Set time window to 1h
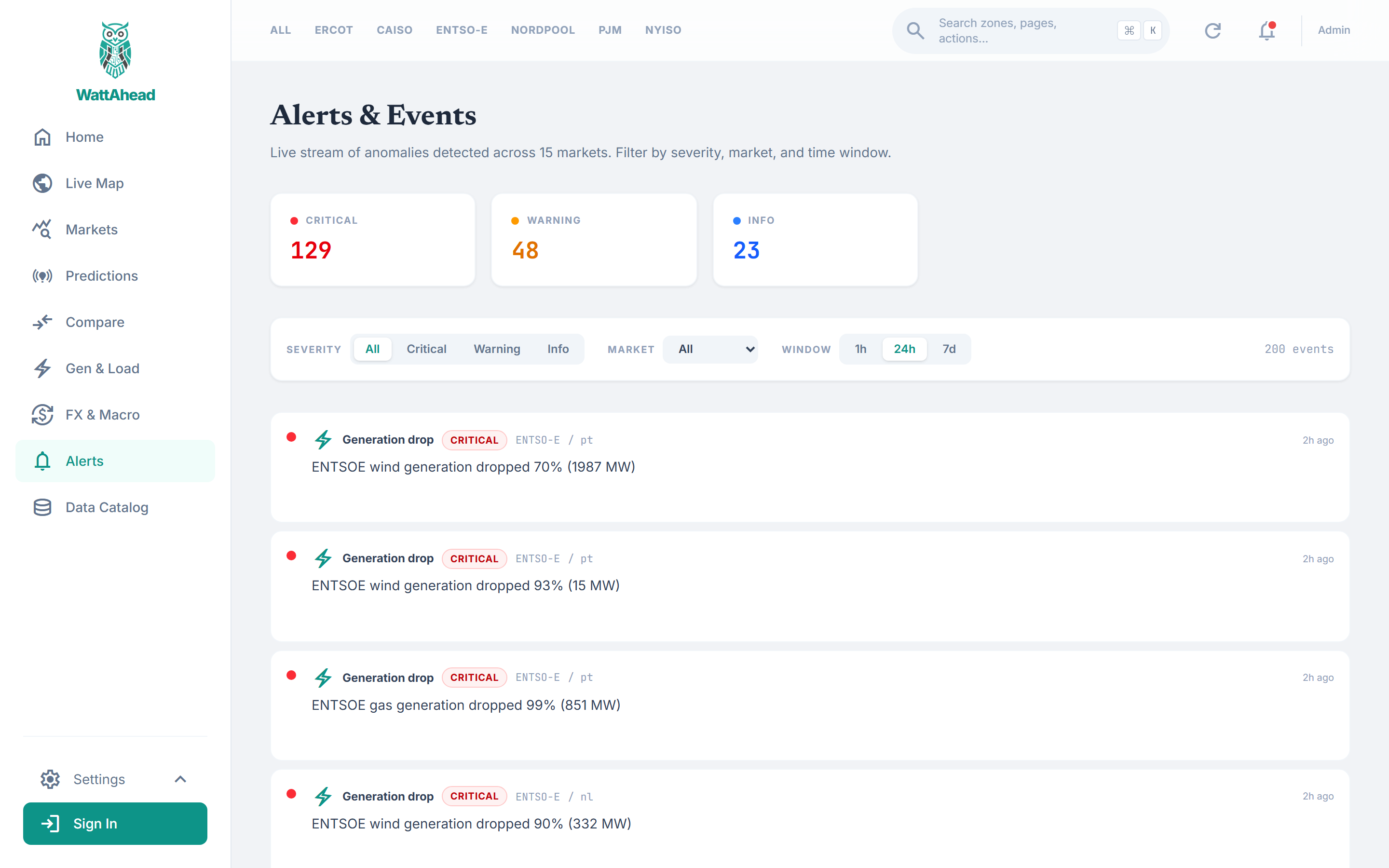 pyautogui.click(x=860, y=349)
